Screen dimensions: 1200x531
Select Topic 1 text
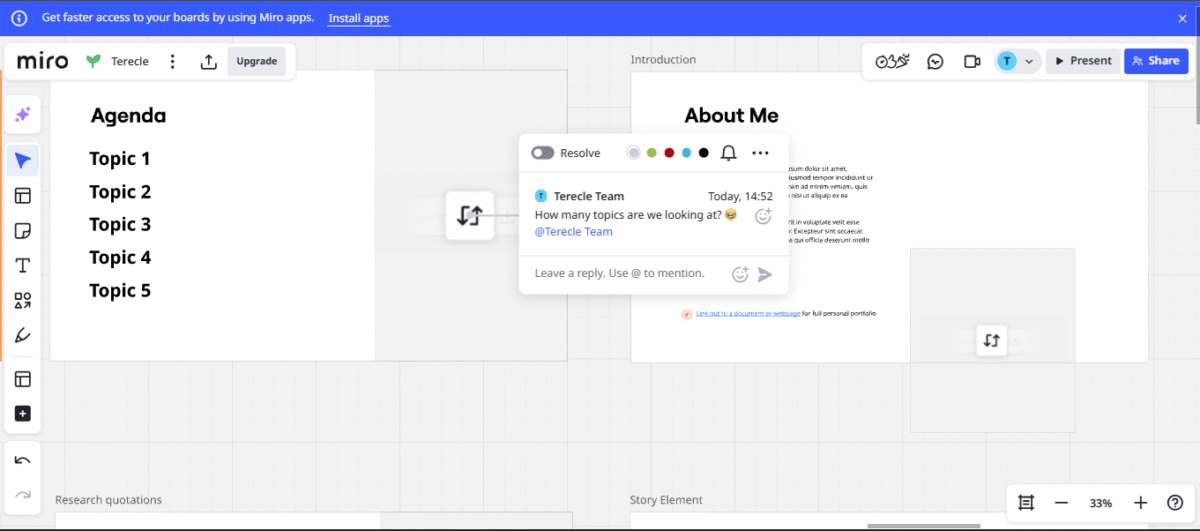click(120, 159)
